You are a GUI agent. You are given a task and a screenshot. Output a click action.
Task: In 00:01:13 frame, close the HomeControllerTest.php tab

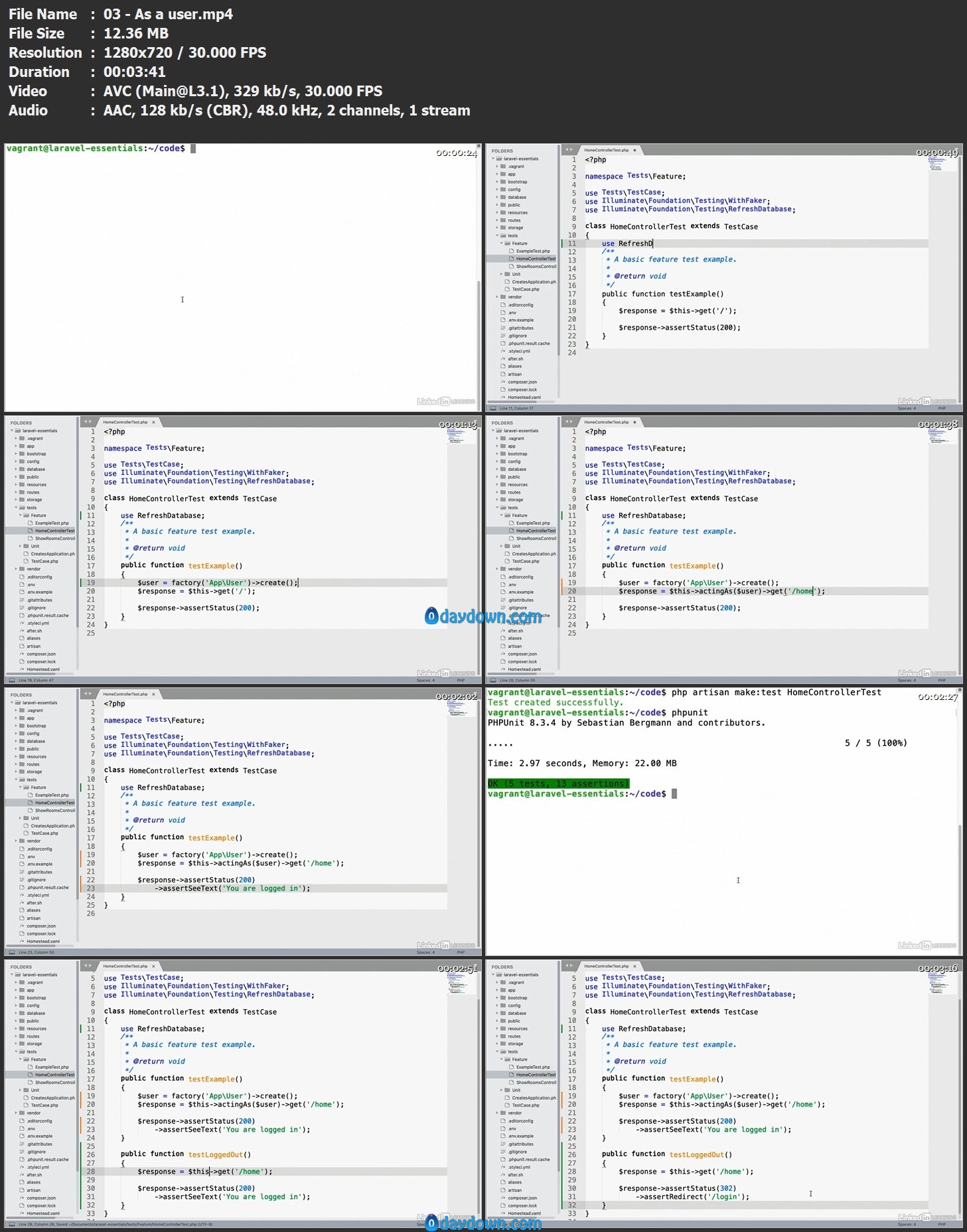pos(153,422)
